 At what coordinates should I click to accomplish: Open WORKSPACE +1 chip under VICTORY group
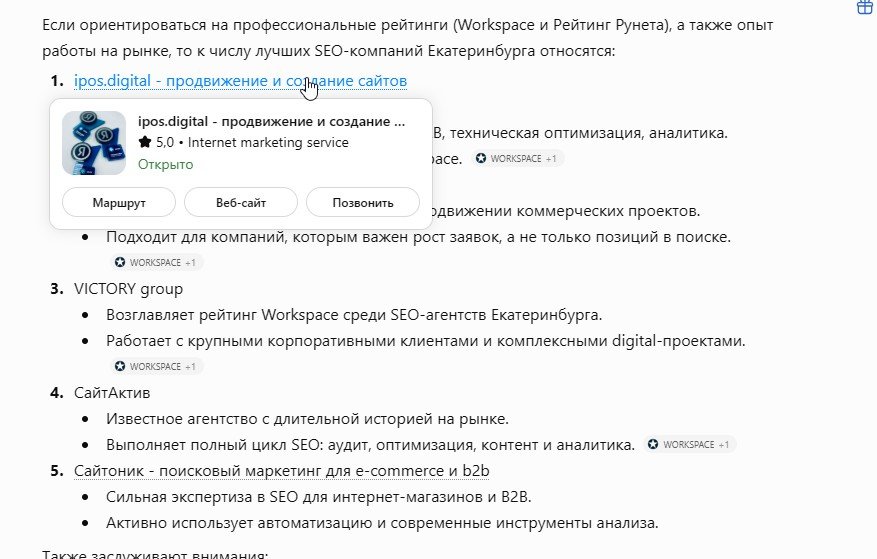[156, 367]
